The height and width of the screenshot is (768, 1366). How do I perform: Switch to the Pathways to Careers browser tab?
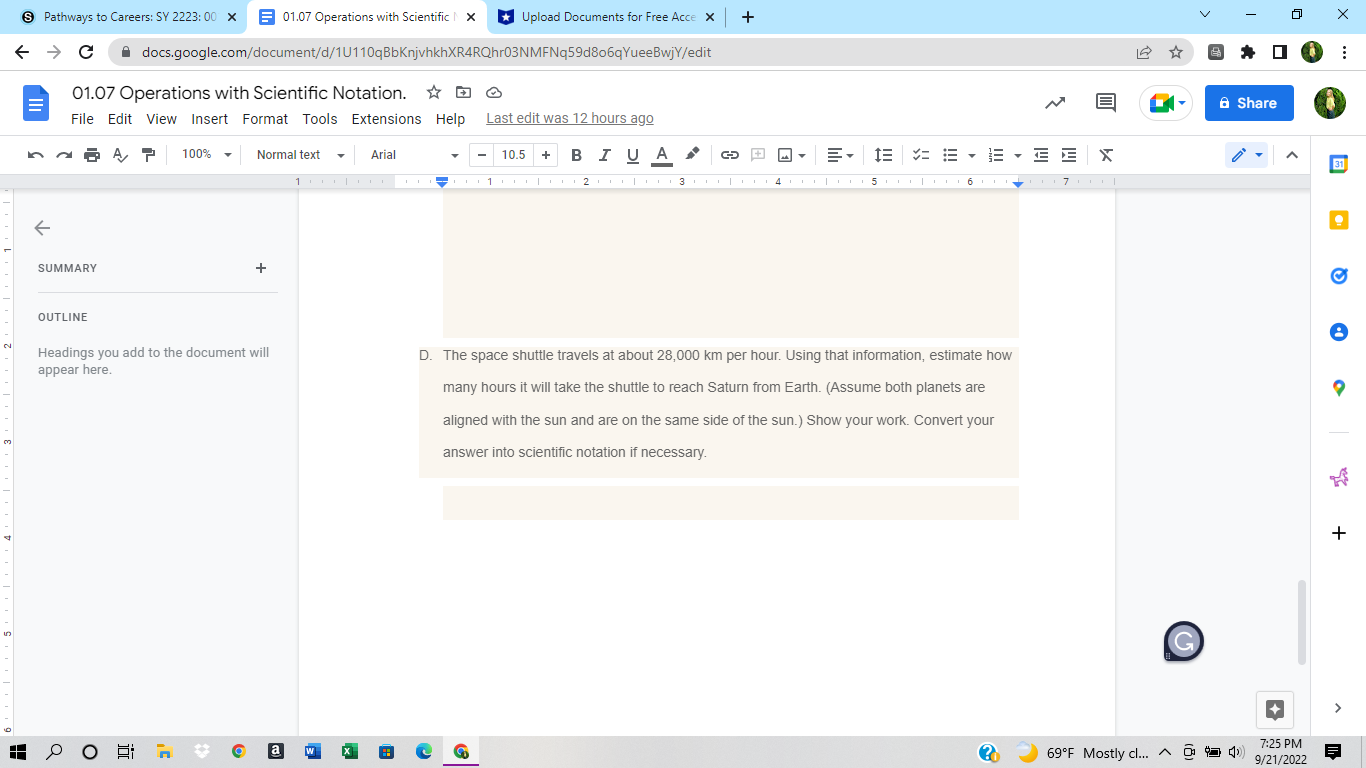(128, 17)
